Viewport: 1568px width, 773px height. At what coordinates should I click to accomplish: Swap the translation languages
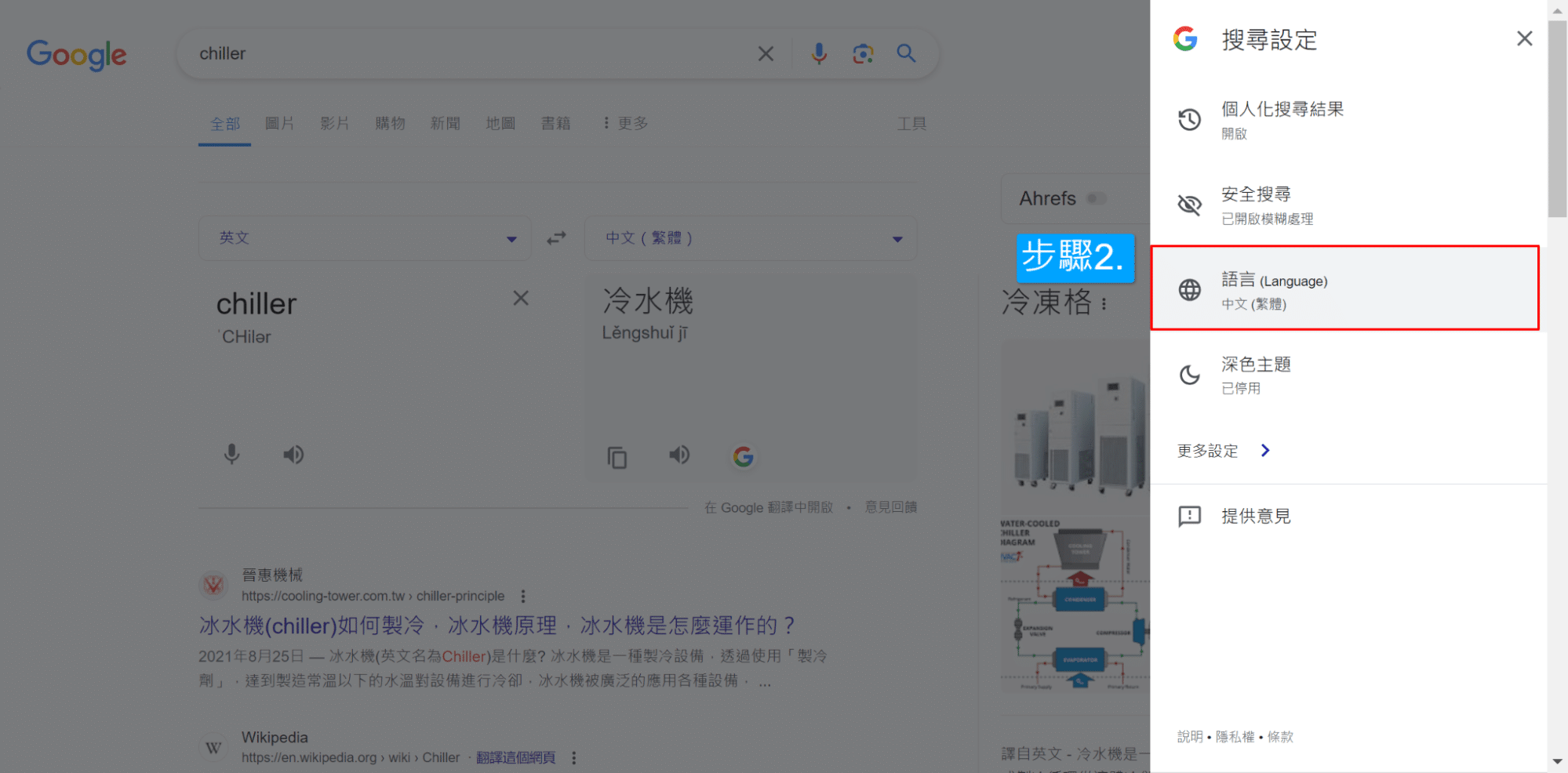coord(556,238)
